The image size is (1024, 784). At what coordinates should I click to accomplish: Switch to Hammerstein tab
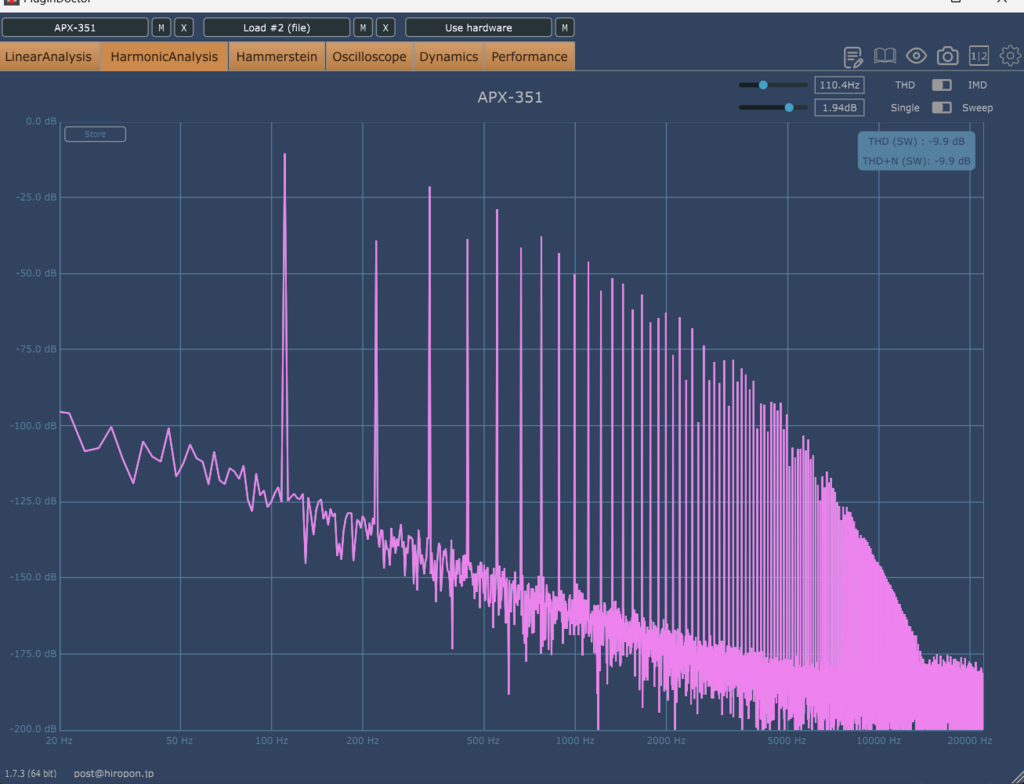277,57
